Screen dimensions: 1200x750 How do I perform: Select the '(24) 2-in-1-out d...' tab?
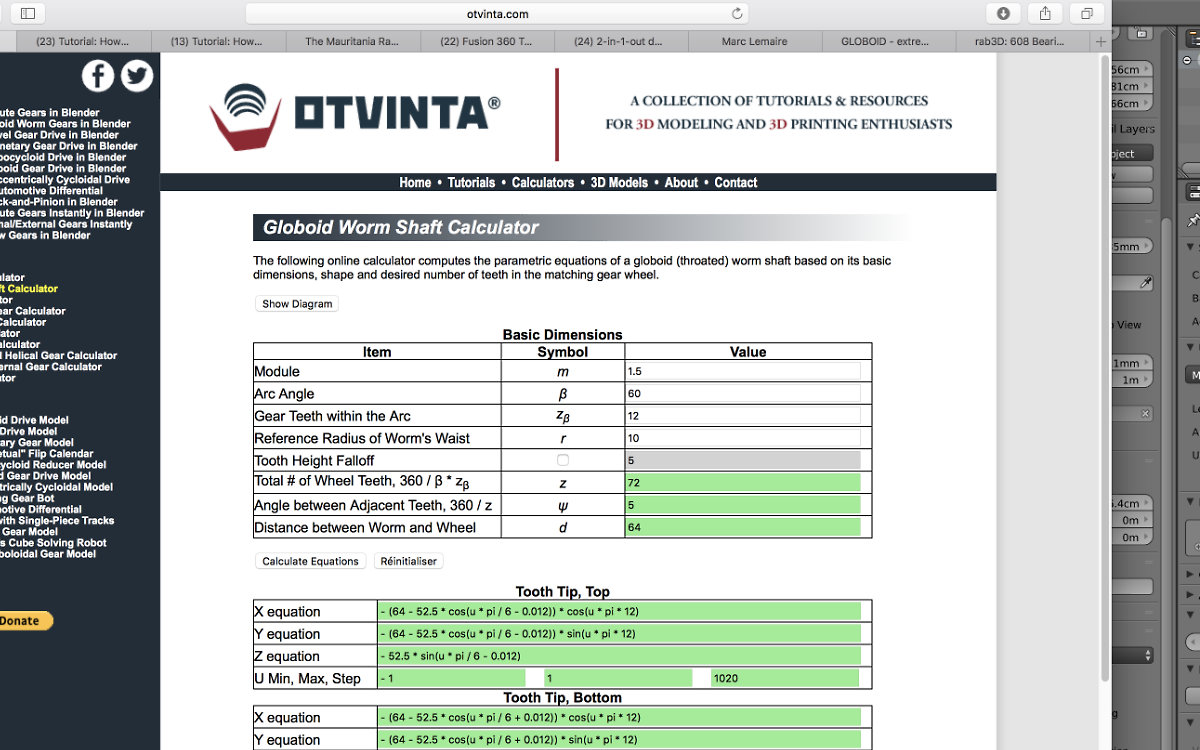(x=619, y=41)
